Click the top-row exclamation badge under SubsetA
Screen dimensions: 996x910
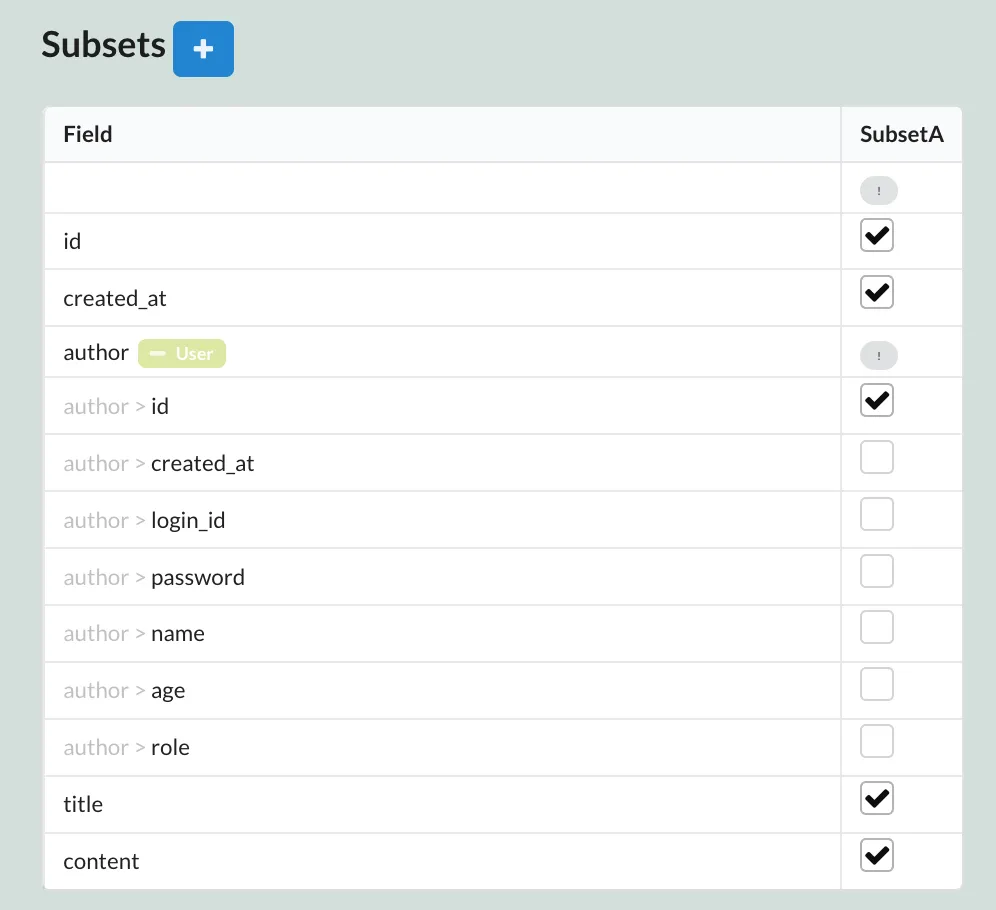coord(879,190)
